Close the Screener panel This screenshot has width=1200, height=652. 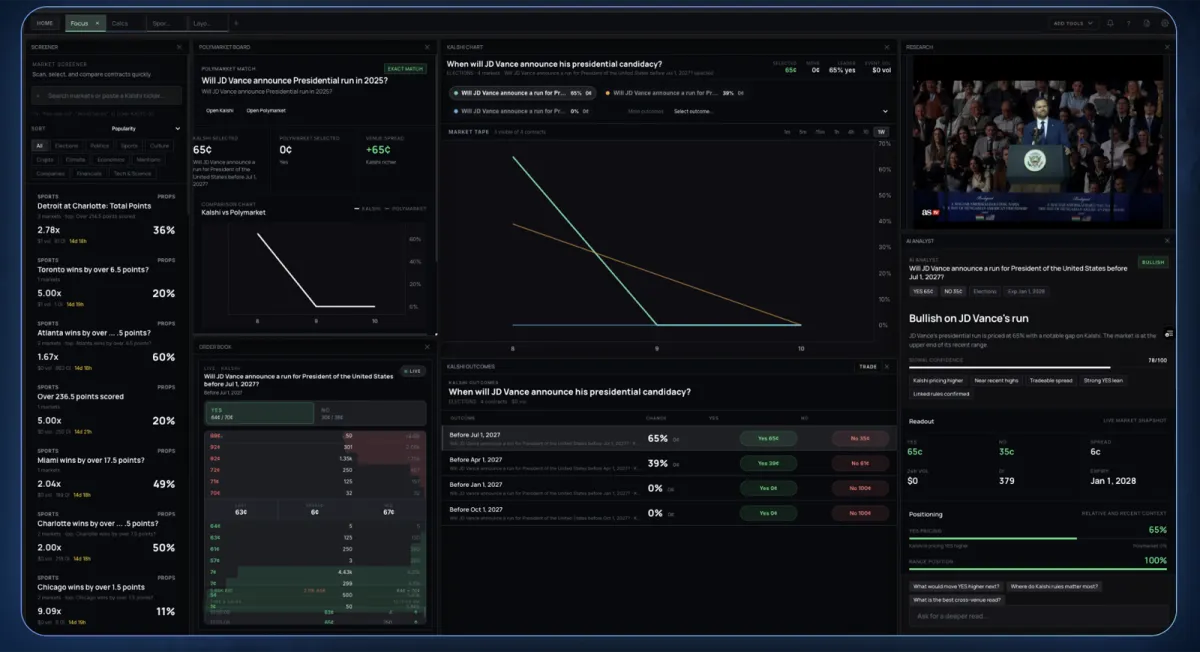click(179, 47)
